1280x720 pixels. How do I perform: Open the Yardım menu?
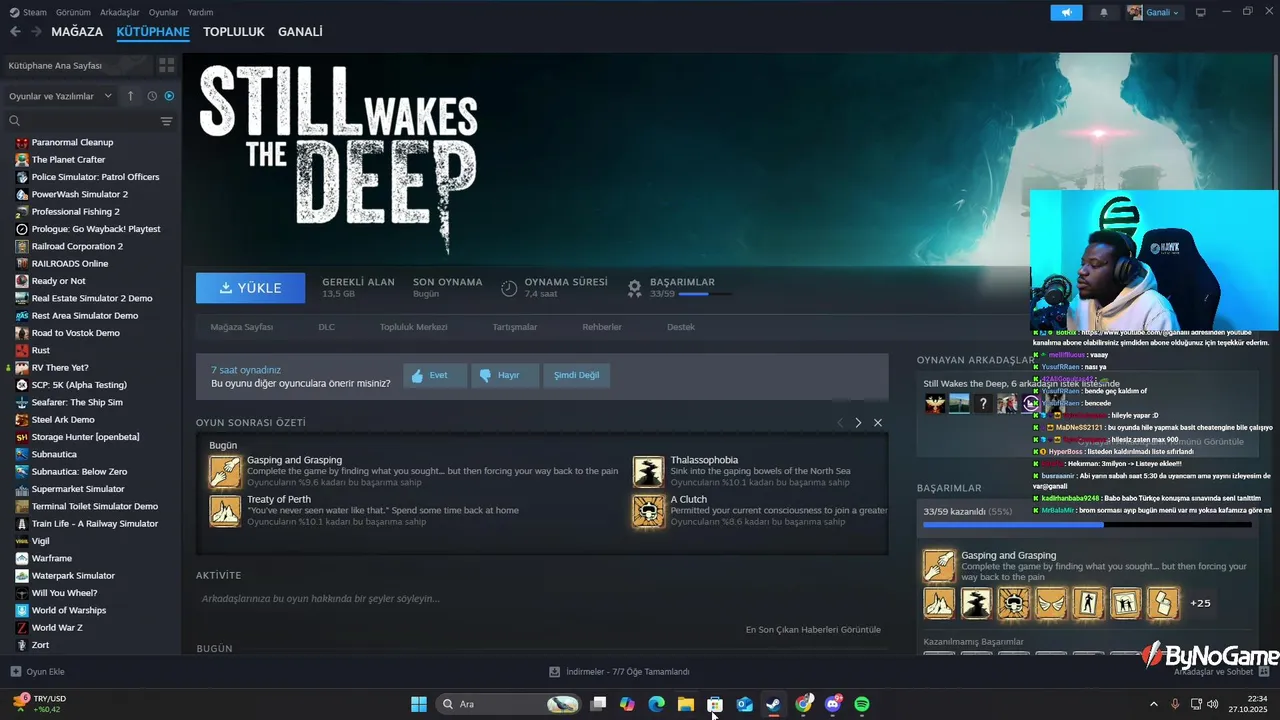pyautogui.click(x=200, y=12)
